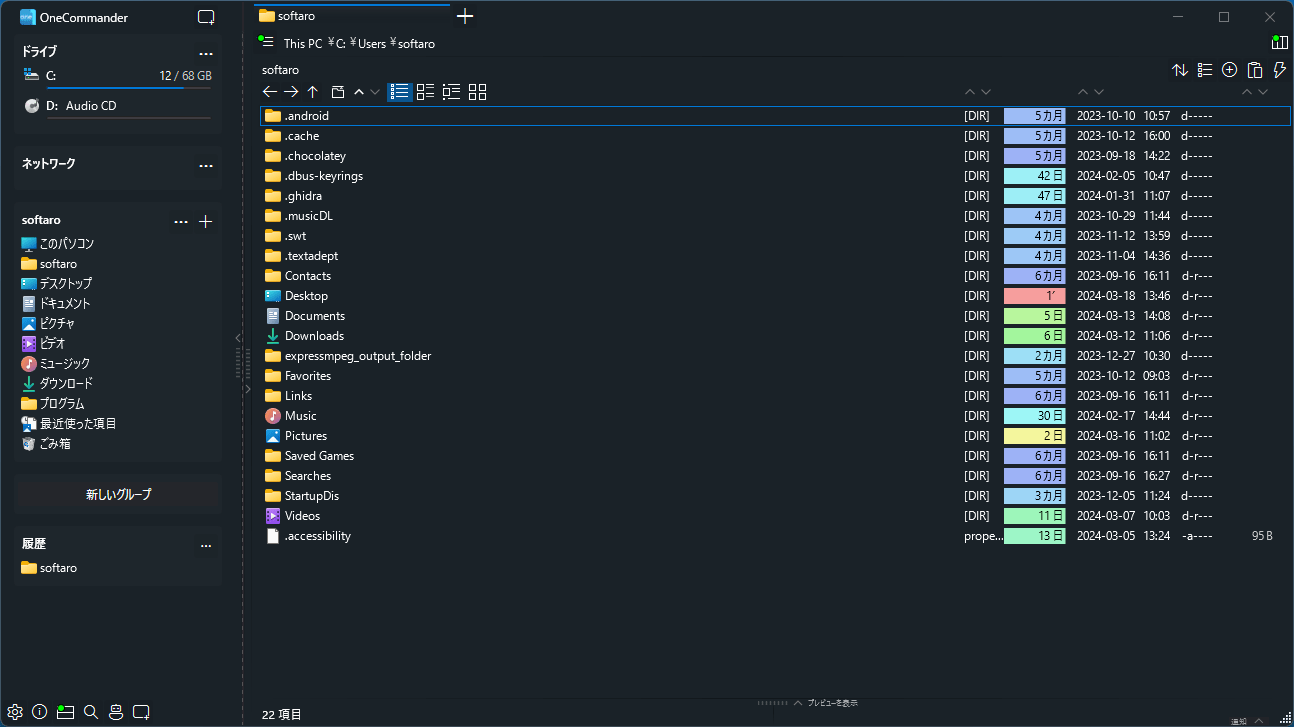Open the ドライブ section three-dot menu
1294x727 pixels.
(206, 54)
